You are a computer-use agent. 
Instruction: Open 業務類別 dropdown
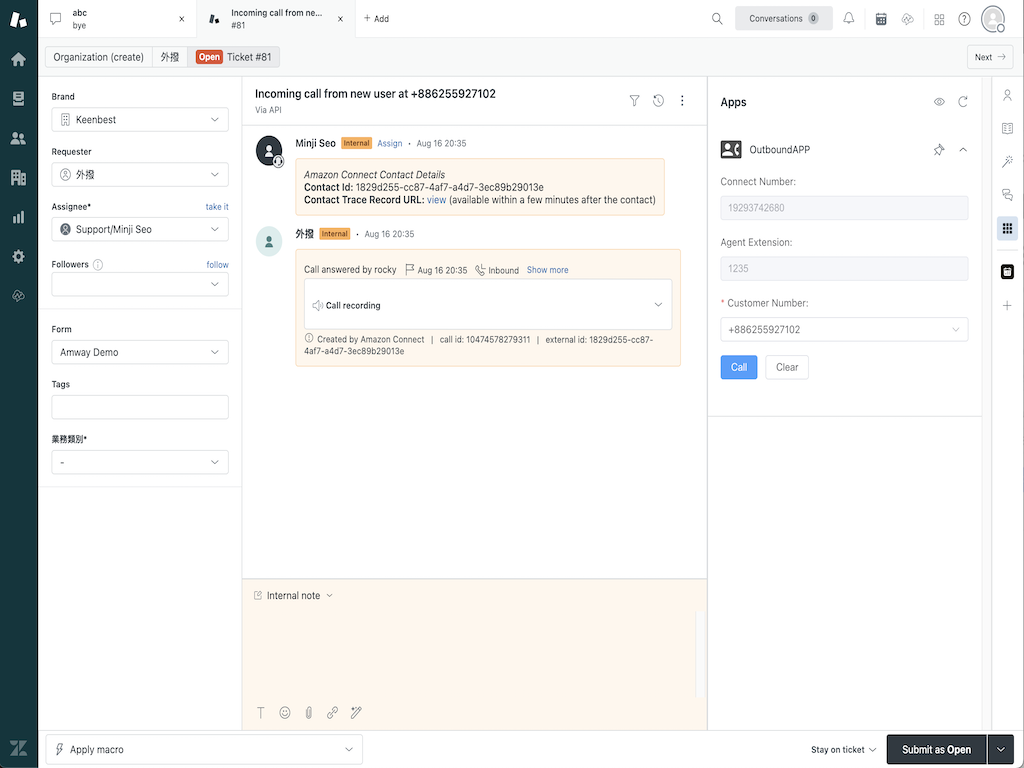tap(140, 462)
